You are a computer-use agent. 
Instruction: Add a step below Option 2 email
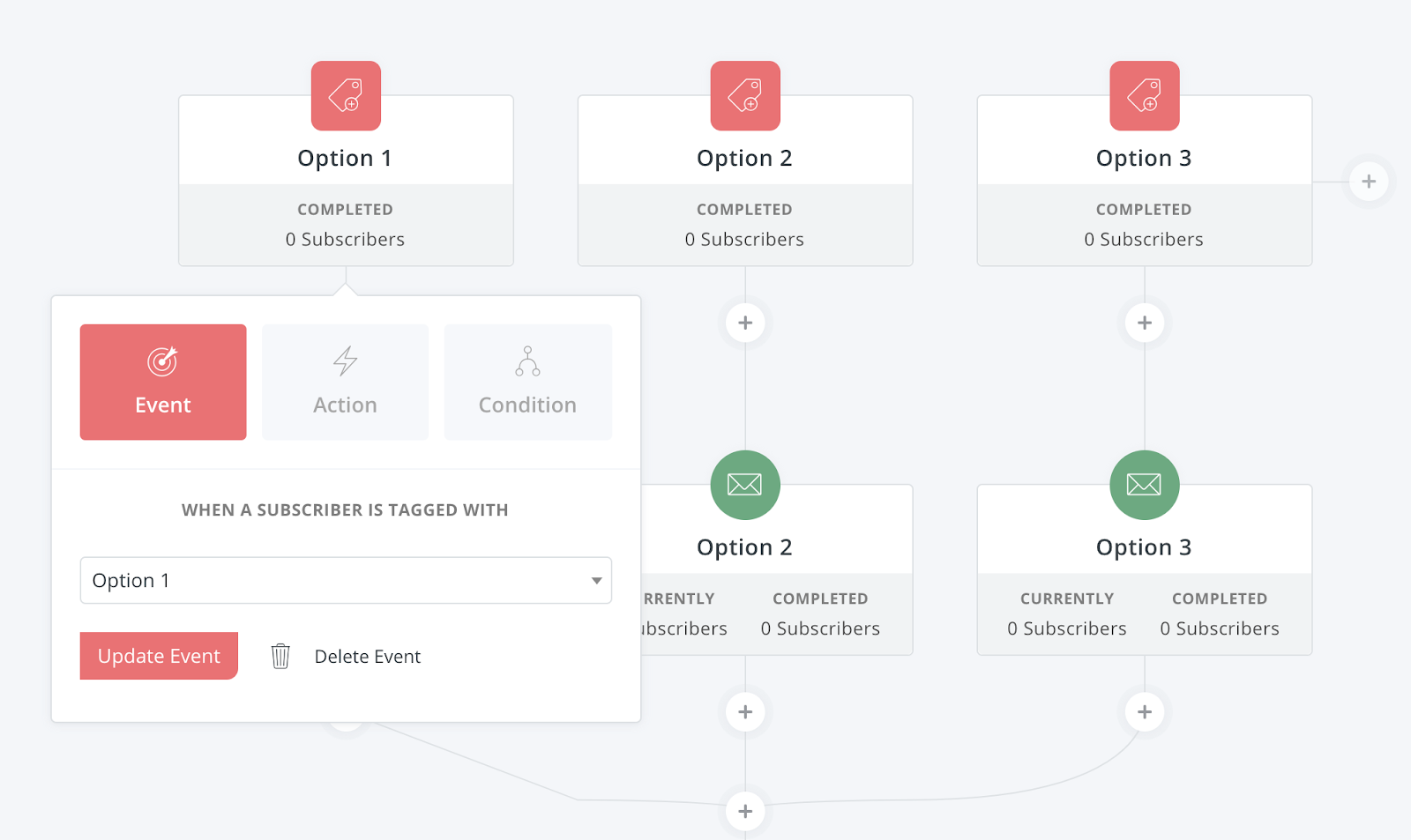coord(745,711)
